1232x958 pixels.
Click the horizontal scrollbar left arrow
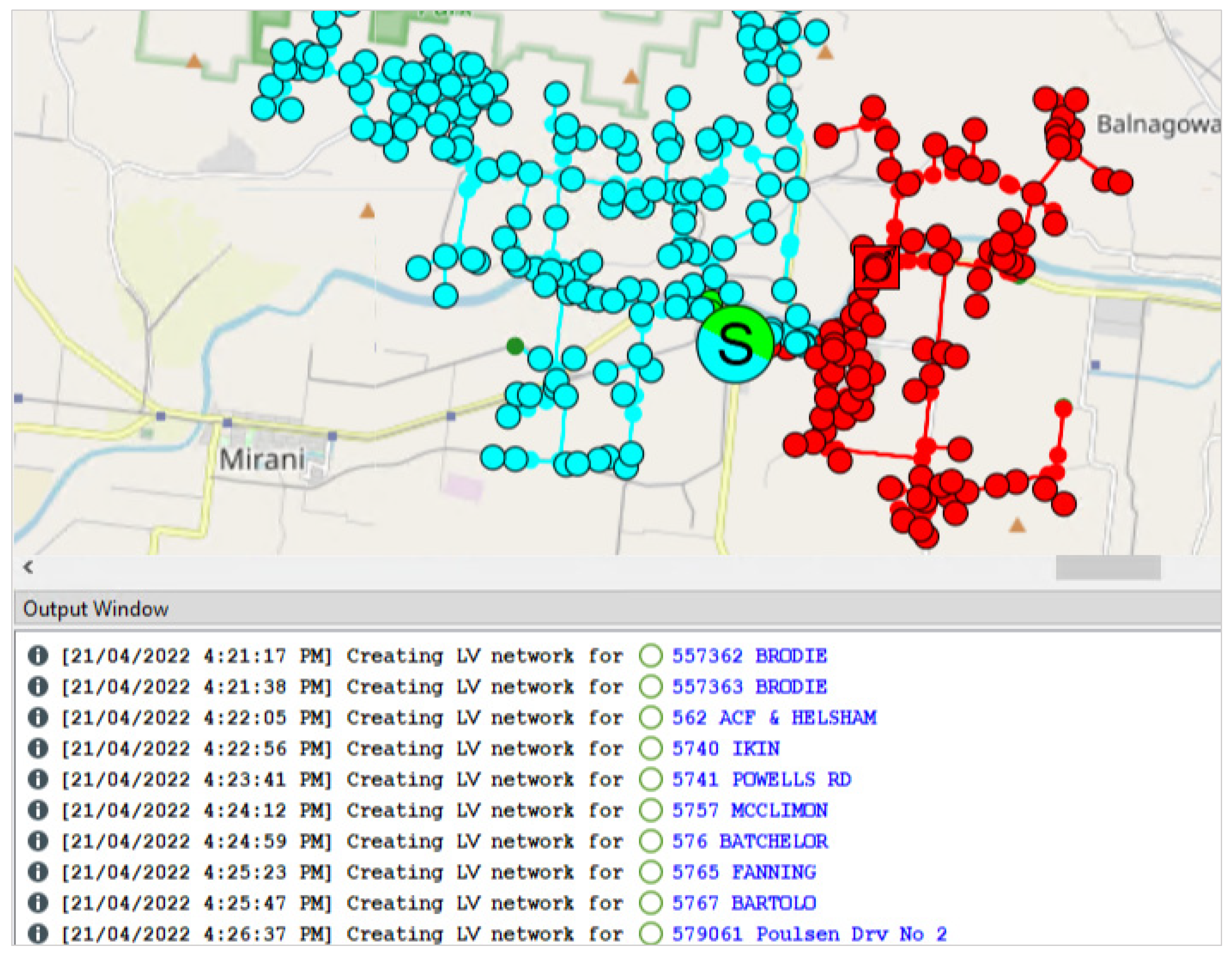pyautogui.click(x=28, y=567)
